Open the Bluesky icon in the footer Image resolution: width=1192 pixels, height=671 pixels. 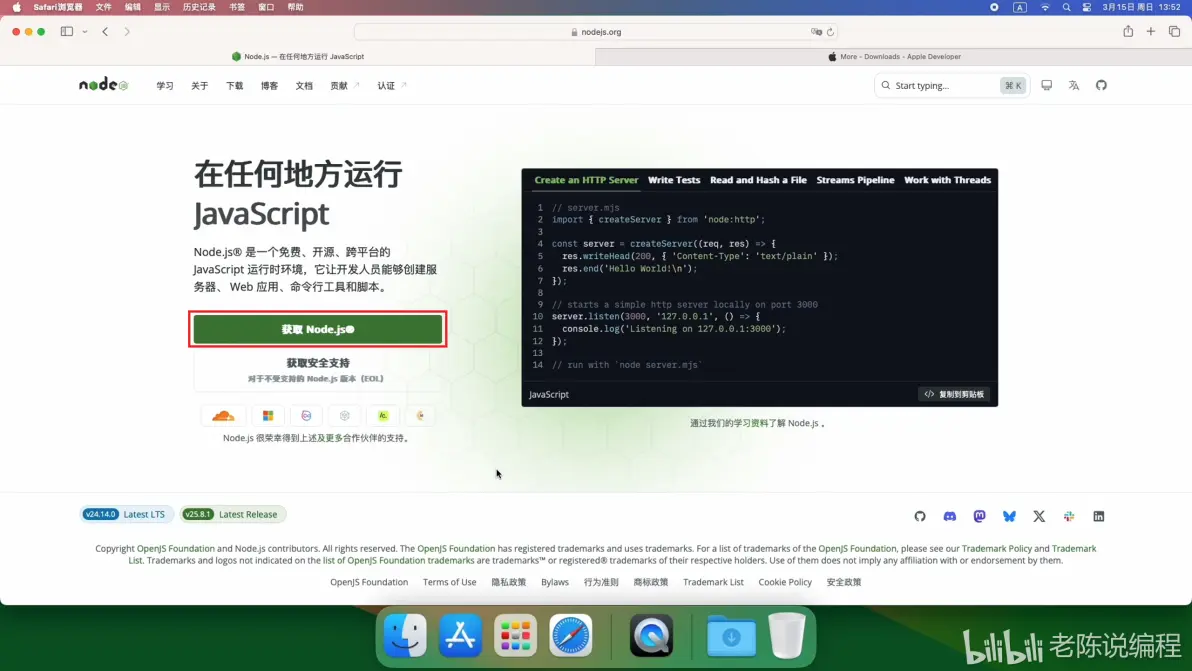1009,516
